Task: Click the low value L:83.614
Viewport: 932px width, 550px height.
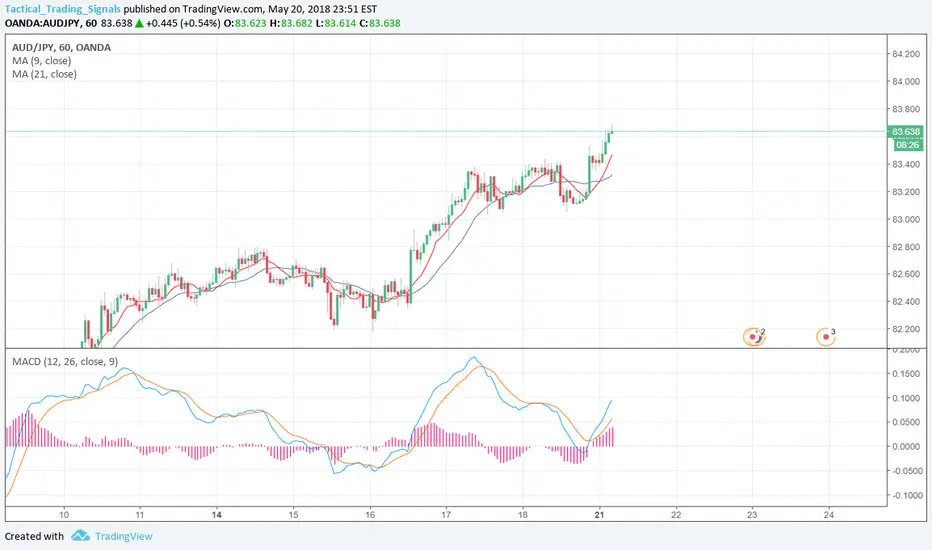Action: [x=336, y=24]
